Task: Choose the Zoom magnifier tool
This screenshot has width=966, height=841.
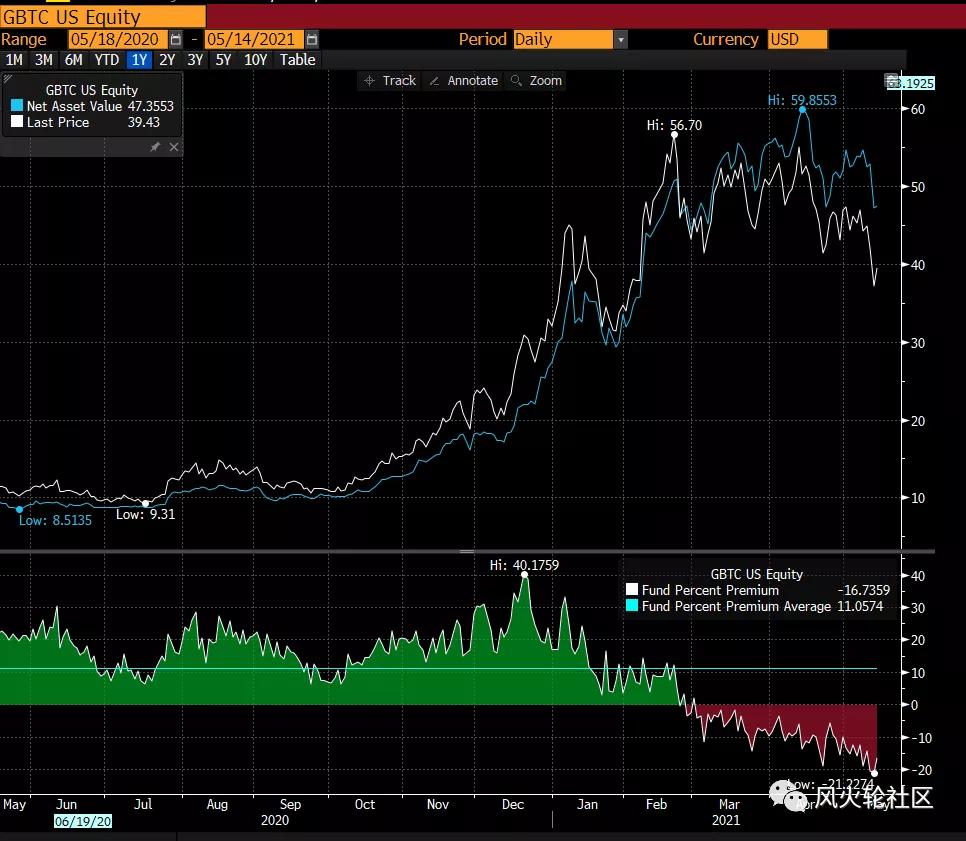Action: (x=536, y=80)
